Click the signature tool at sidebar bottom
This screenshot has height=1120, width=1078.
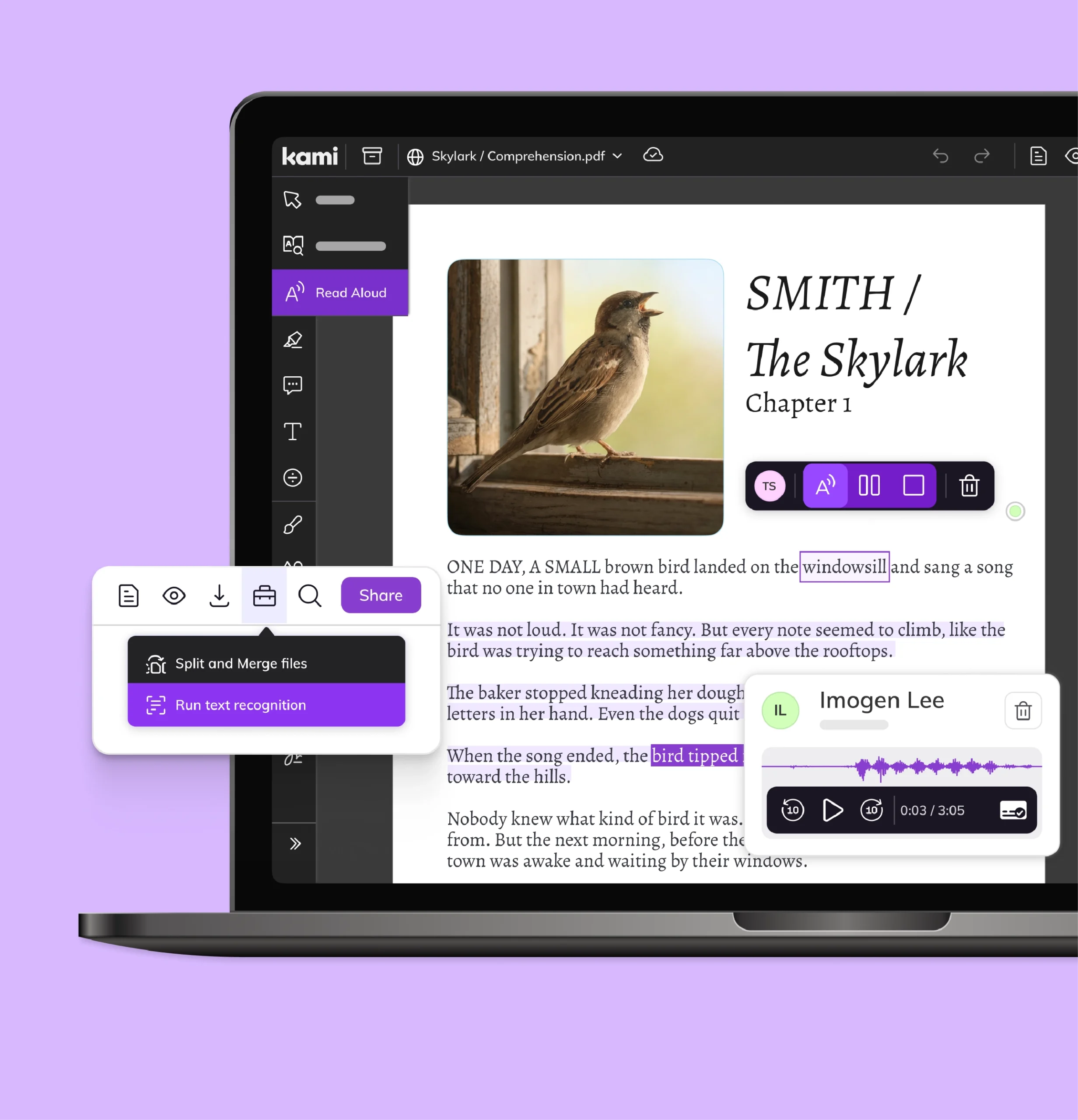[x=293, y=759]
